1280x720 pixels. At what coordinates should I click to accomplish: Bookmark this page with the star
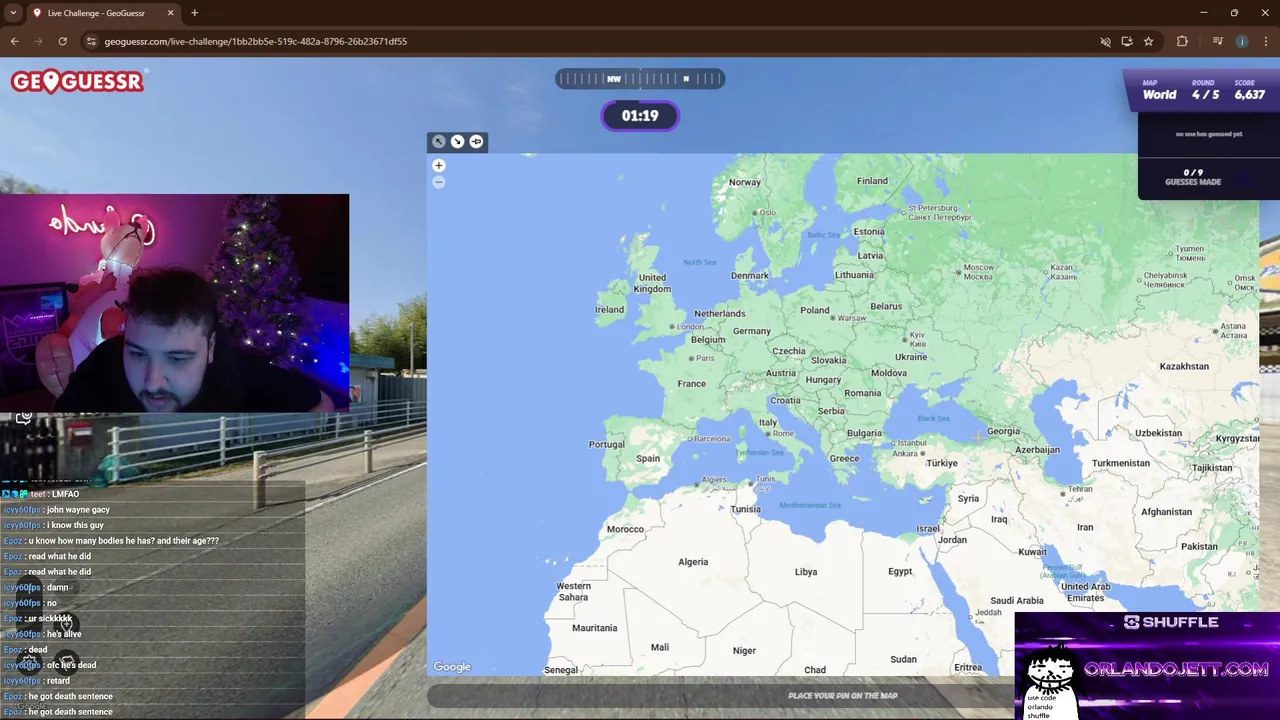(1148, 41)
